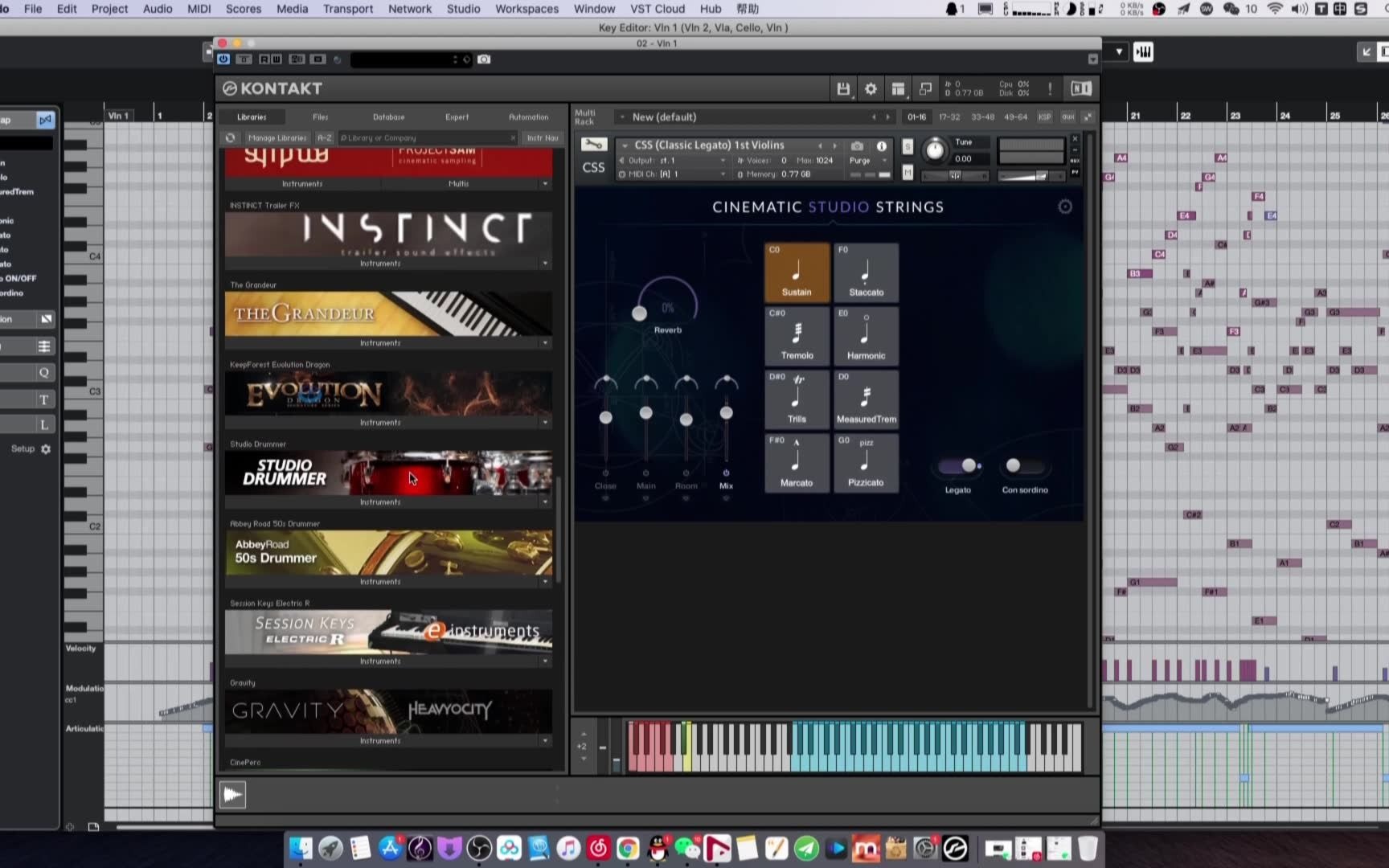Click the Native Instruments NI logo
The width and height of the screenshot is (1389, 868).
1080,88
